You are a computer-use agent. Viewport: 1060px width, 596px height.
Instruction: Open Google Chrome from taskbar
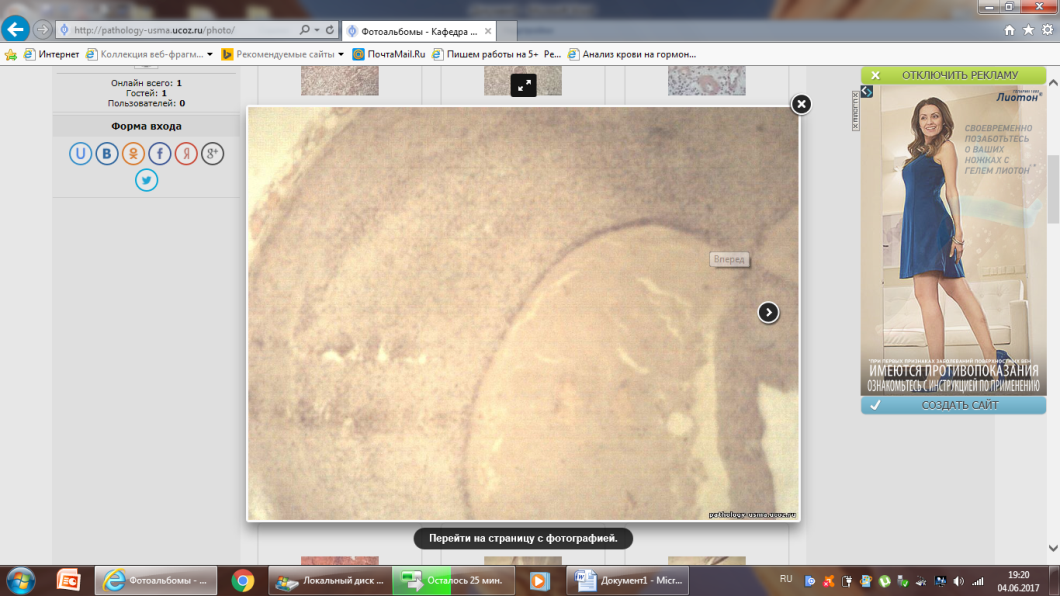[243, 580]
